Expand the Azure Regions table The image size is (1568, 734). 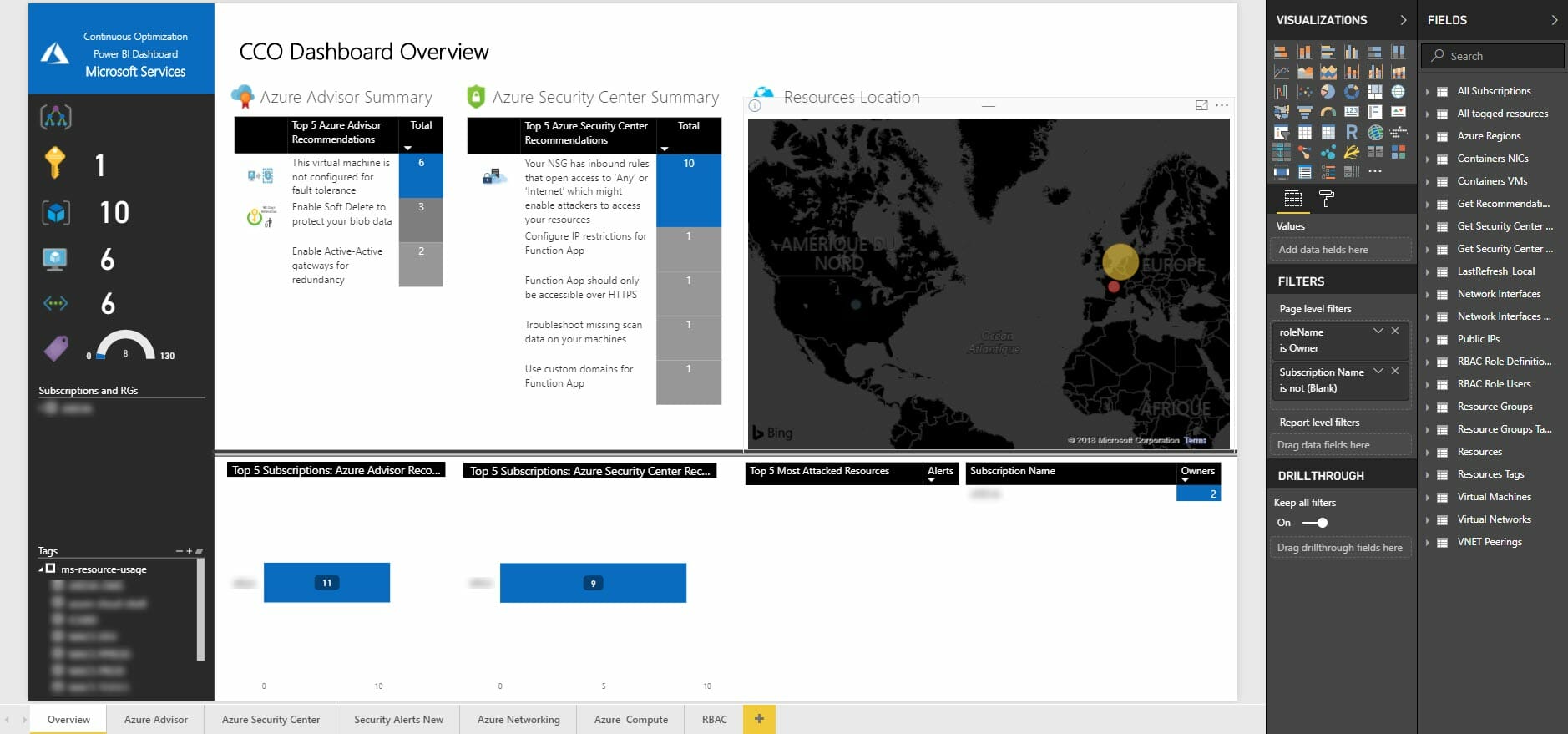tap(1428, 136)
